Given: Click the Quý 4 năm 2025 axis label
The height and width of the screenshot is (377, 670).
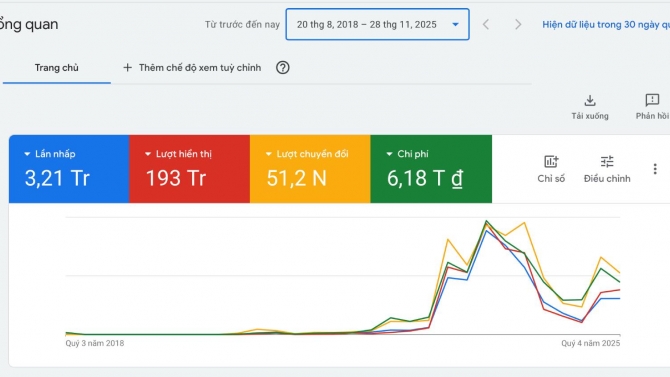Looking at the screenshot, I should click(591, 343).
